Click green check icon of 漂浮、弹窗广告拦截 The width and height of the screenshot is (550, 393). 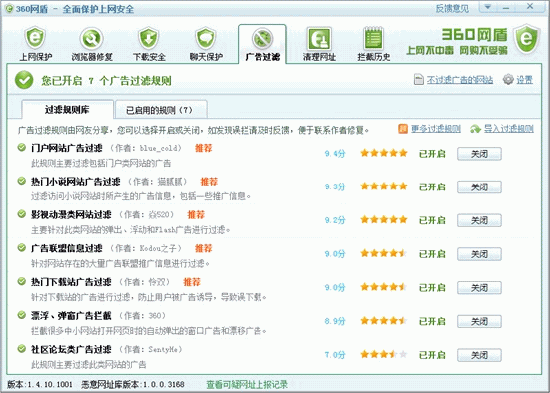(22, 315)
